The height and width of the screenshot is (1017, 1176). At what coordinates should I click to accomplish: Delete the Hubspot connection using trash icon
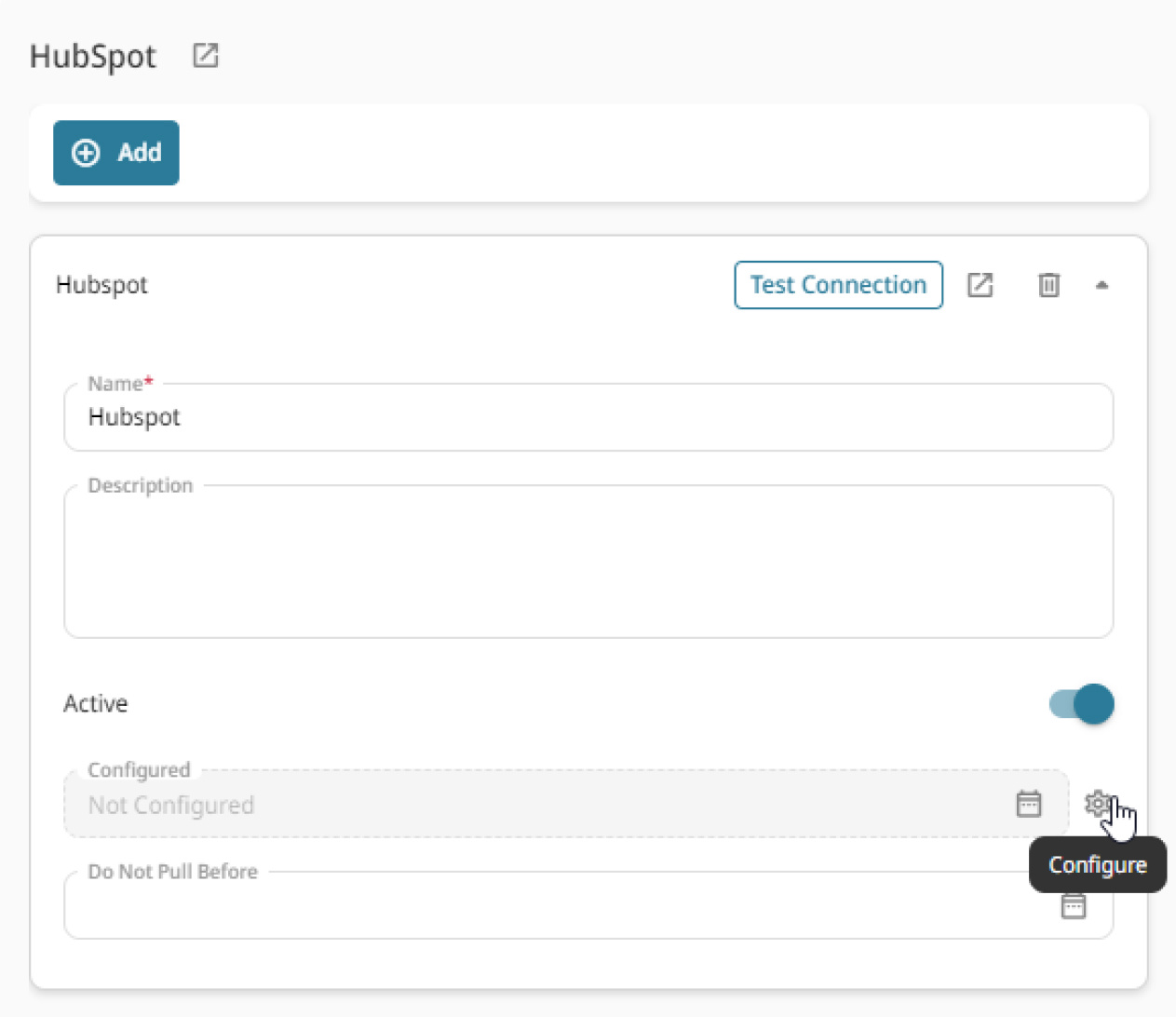(x=1048, y=285)
